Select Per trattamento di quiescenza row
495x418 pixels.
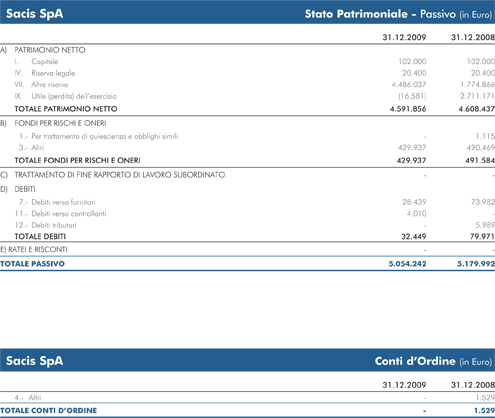pyautogui.click(x=247, y=136)
